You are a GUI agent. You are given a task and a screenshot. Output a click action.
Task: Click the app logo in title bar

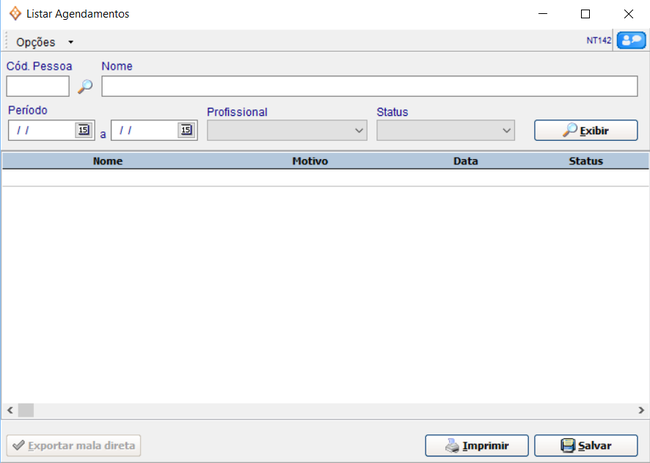click(14, 14)
